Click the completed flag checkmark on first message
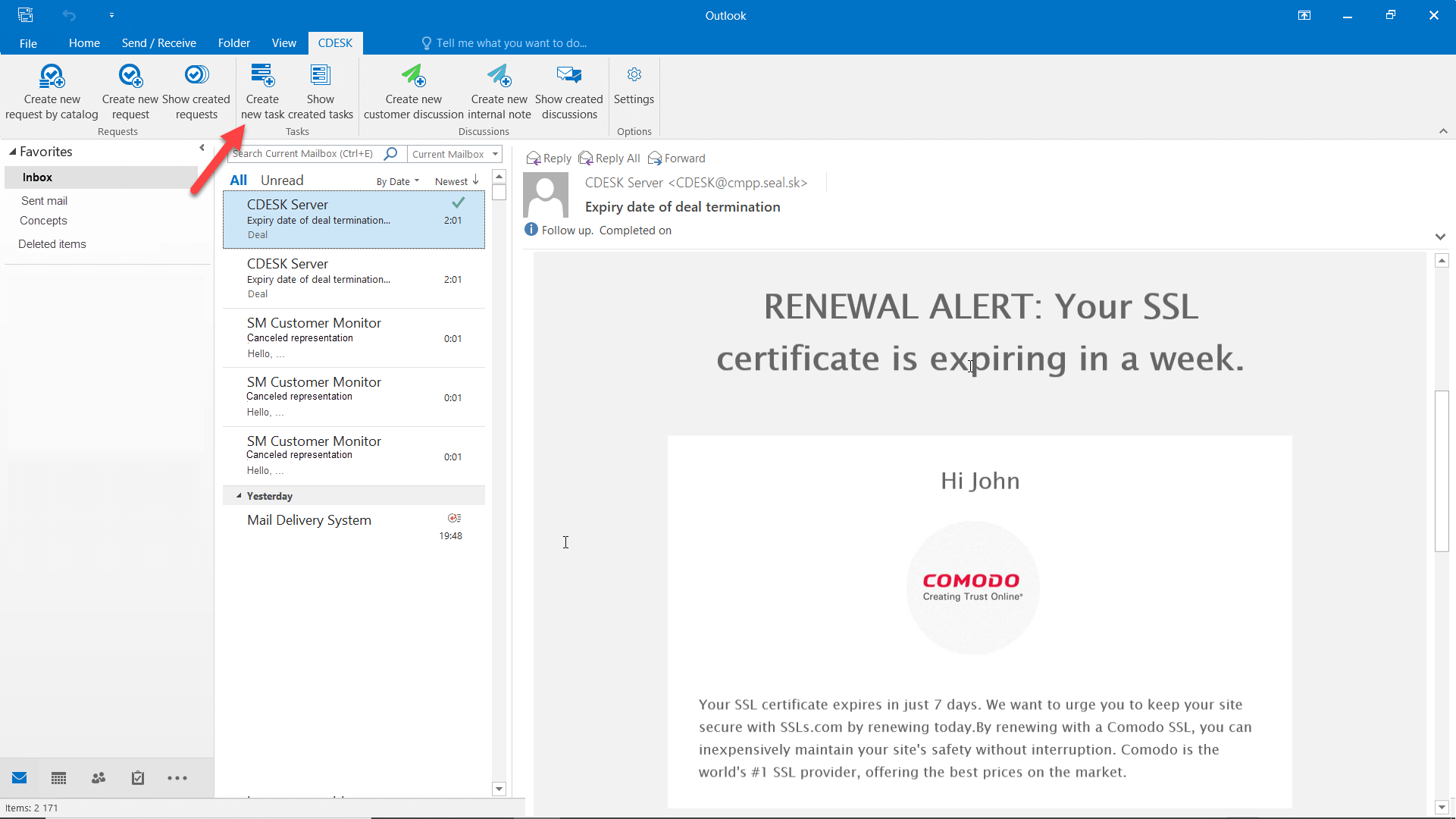This screenshot has width=1456, height=819. pos(459,202)
